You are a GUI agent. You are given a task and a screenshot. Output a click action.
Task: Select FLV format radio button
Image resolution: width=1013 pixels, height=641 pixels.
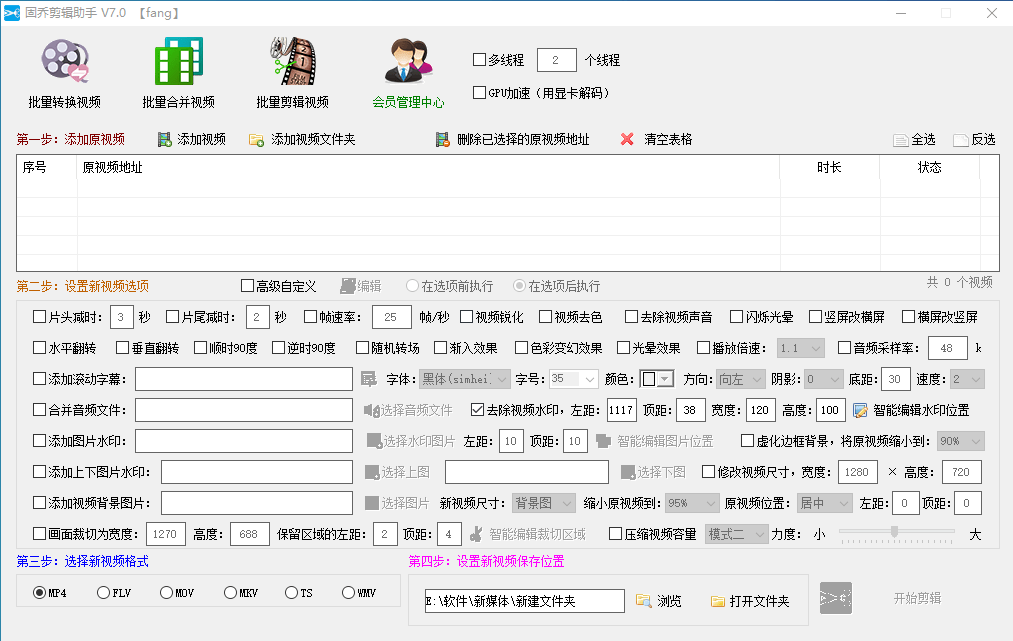[103, 593]
